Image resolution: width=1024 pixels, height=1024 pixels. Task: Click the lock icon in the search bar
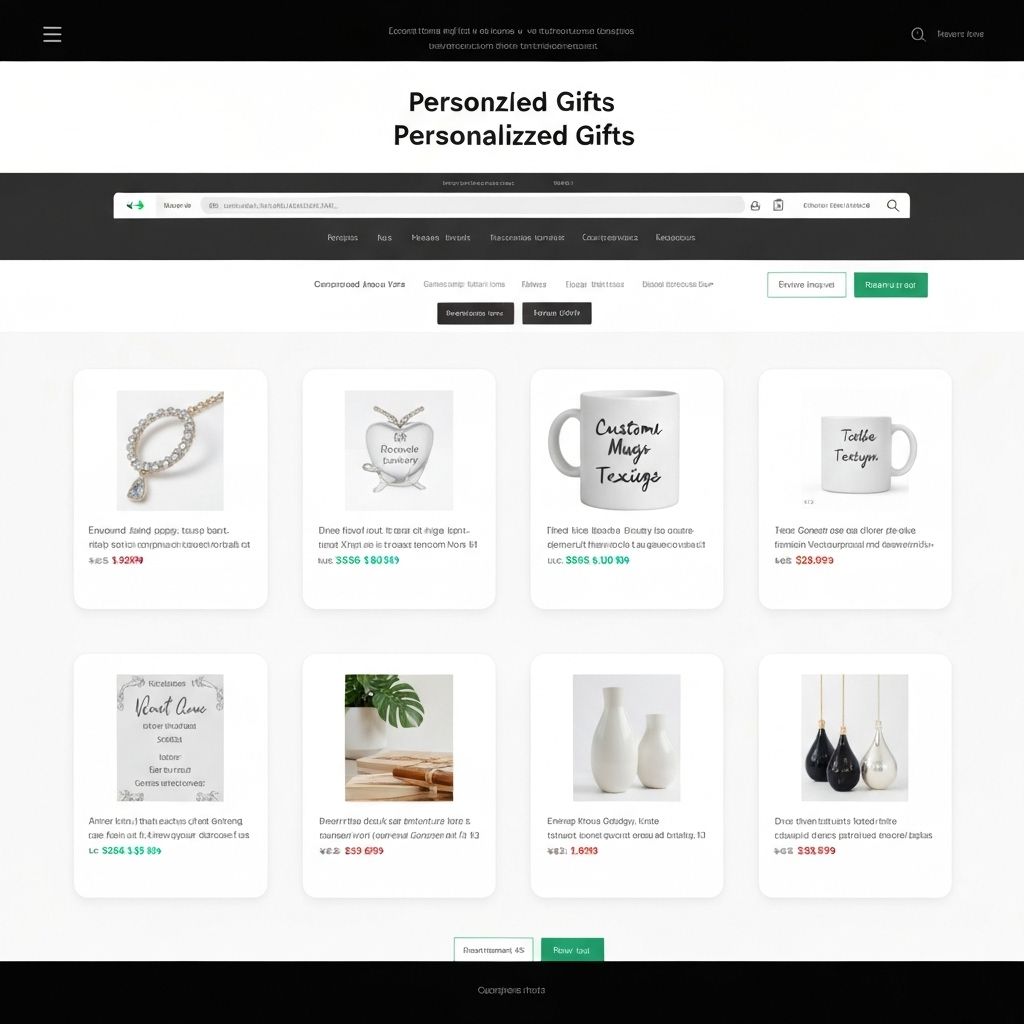click(755, 206)
